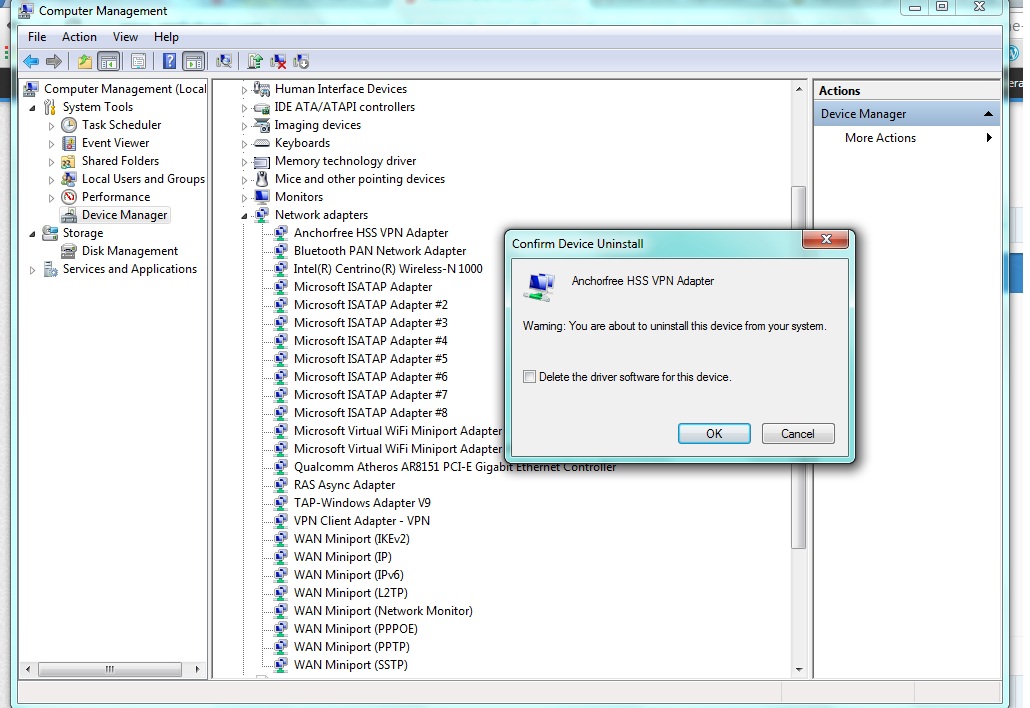Image resolution: width=1030 pixels, height=708 pixels.
Task: Click the Shared Folders icon
Action: coord(68,162)
